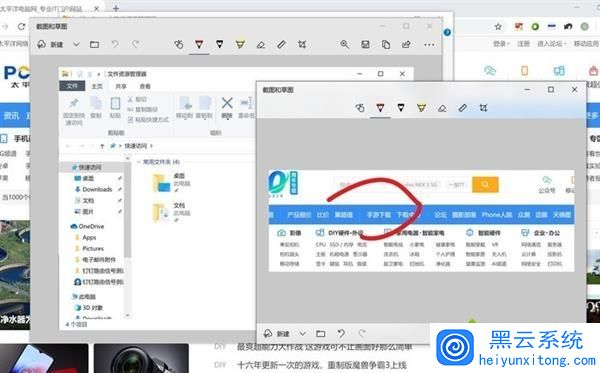
Task: Open the three-dot See more menu in Snip & Sketch
Action: (429, 45)
